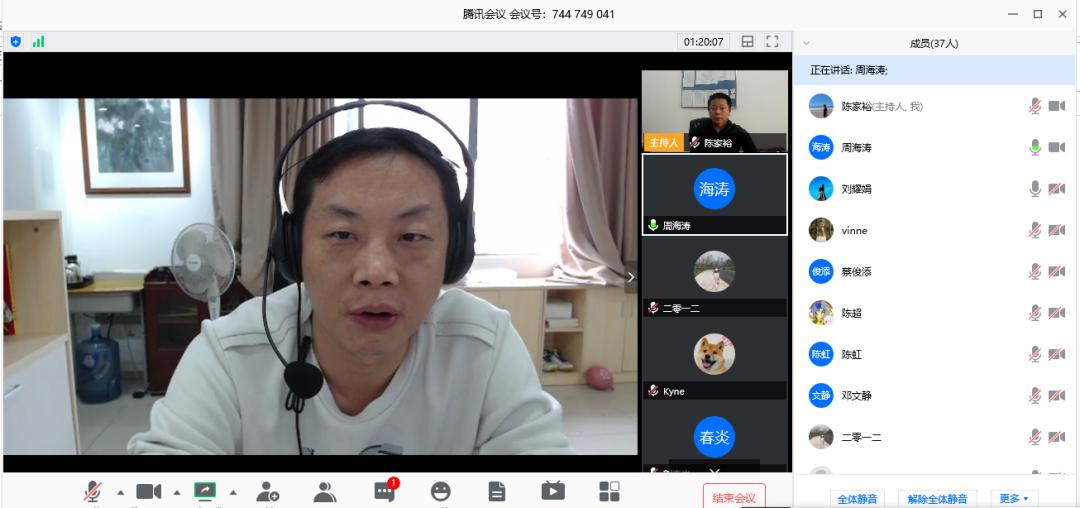Click the name 邓文静 in members list
Viewport: 1080px width, 508px height.
(x=856, y=395)
